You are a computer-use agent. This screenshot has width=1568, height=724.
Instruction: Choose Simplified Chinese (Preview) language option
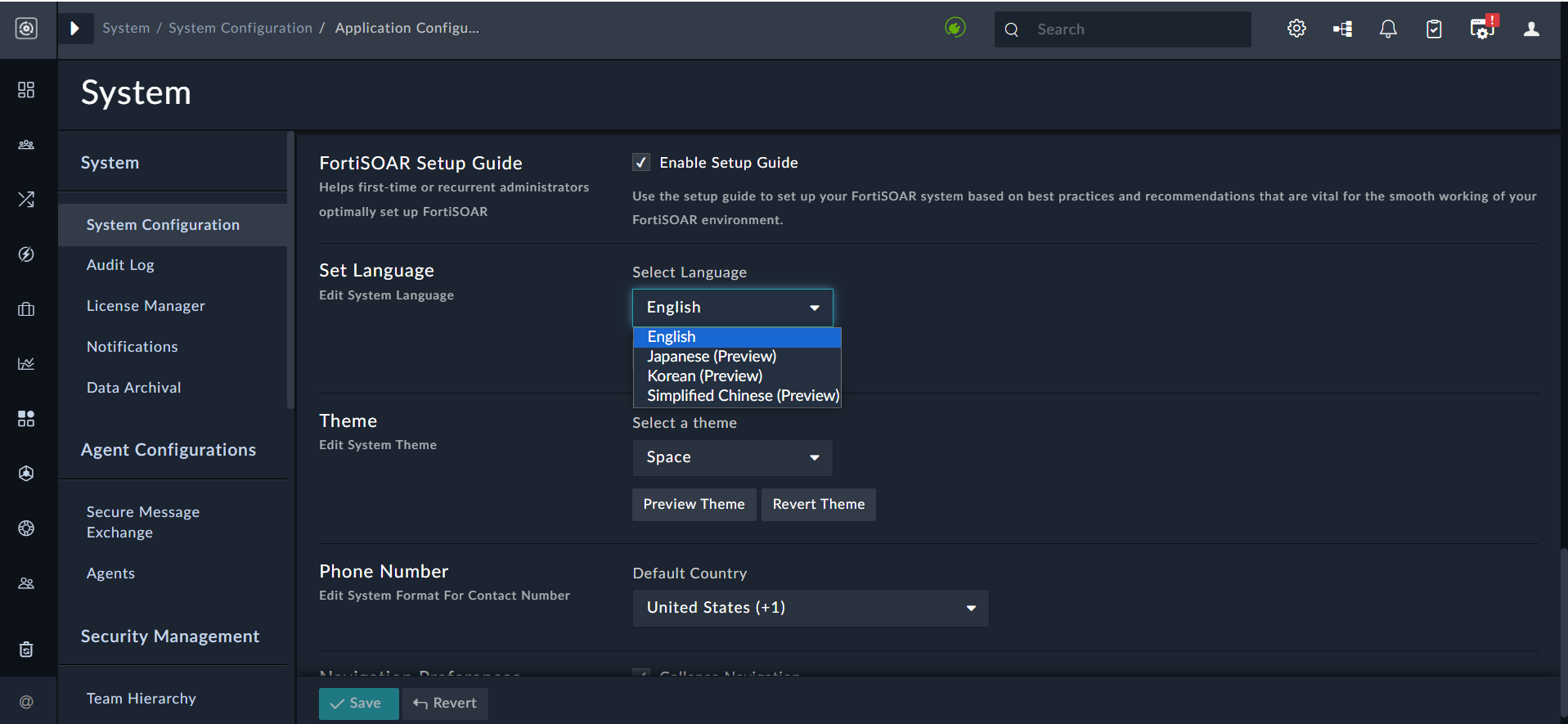tap(737, 396)
